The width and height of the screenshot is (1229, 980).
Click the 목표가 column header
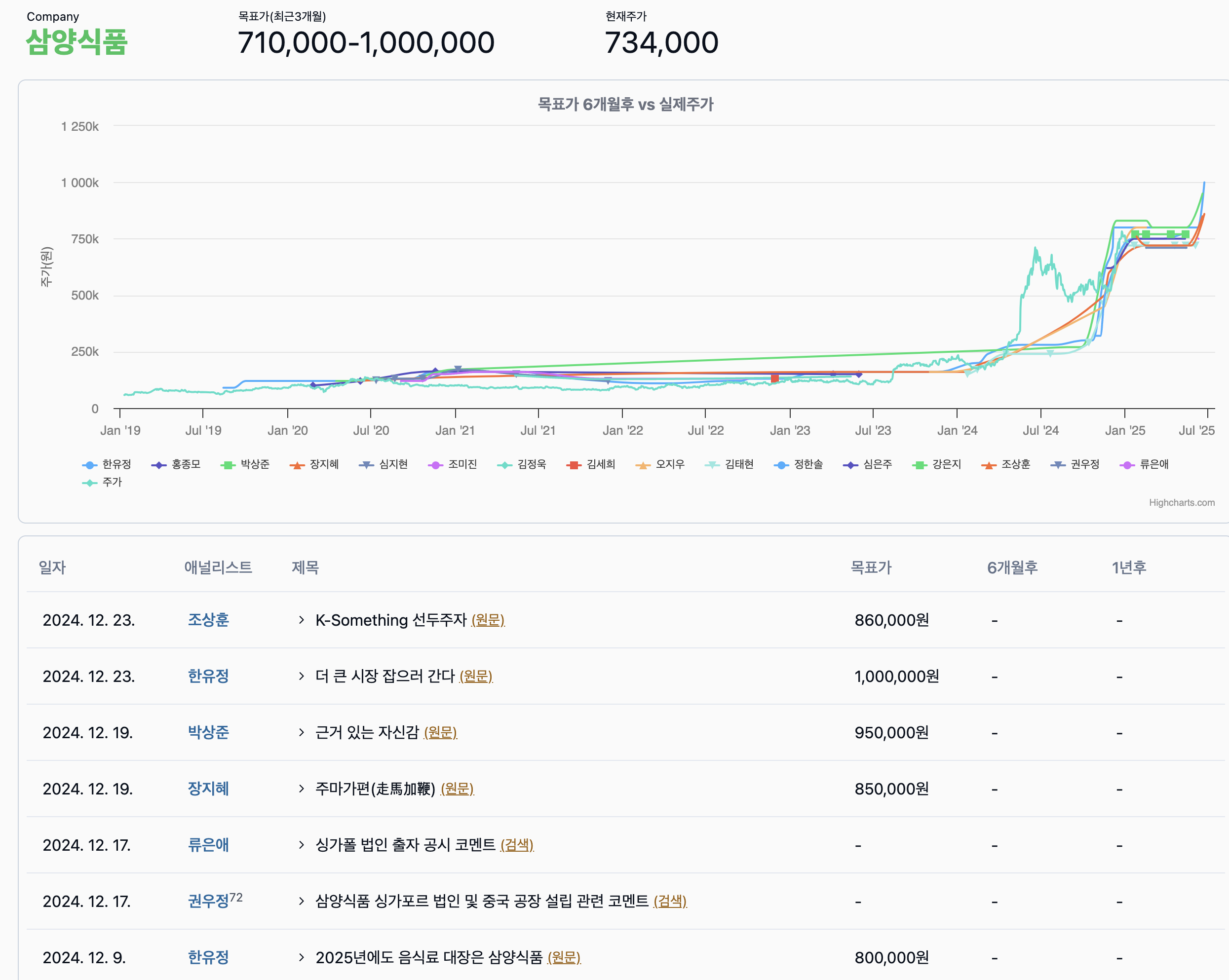[x=872, y=567]
